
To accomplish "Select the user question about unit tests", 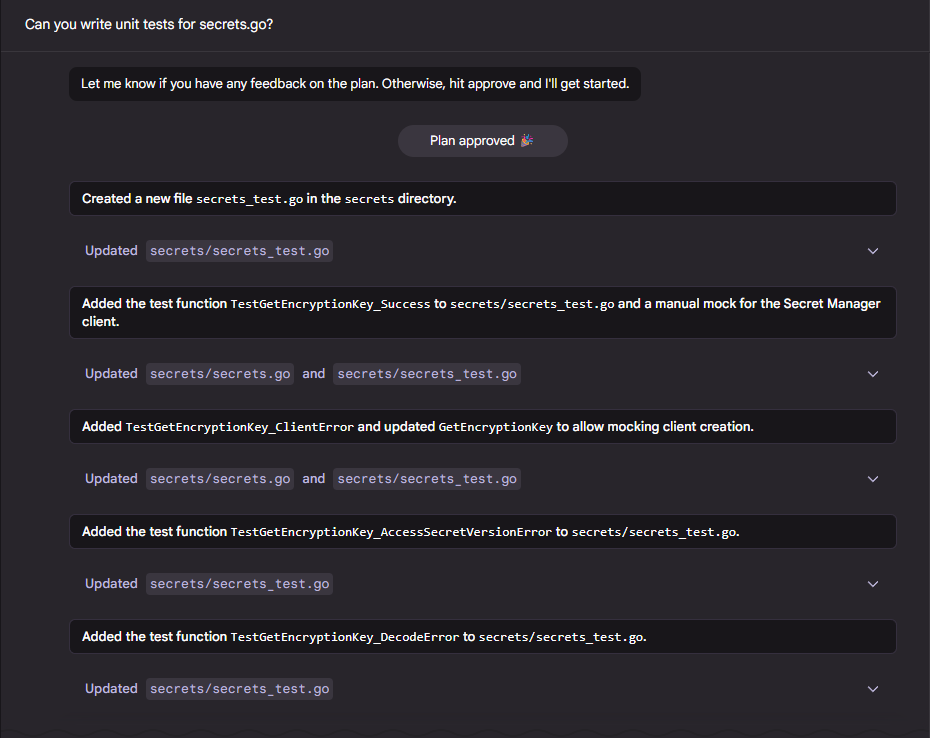I will tap(148, 24).
